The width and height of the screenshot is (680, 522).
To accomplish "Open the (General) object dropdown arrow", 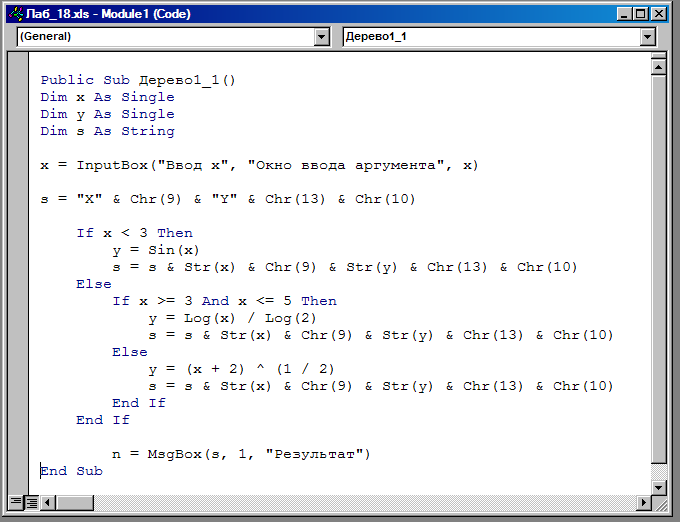I will tap(321, 37).
